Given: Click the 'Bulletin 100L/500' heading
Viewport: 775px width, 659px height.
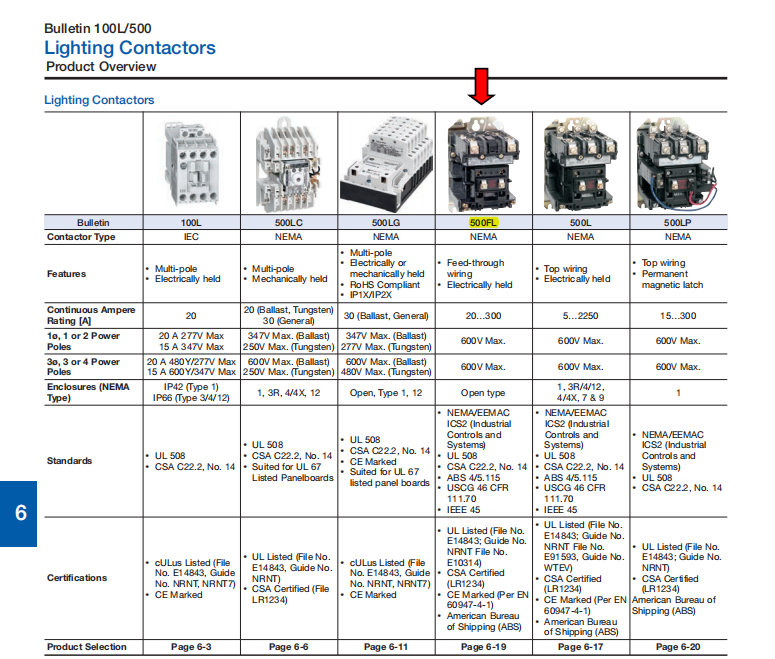Looking at the screenshot, I should click(x=98, y=28).
